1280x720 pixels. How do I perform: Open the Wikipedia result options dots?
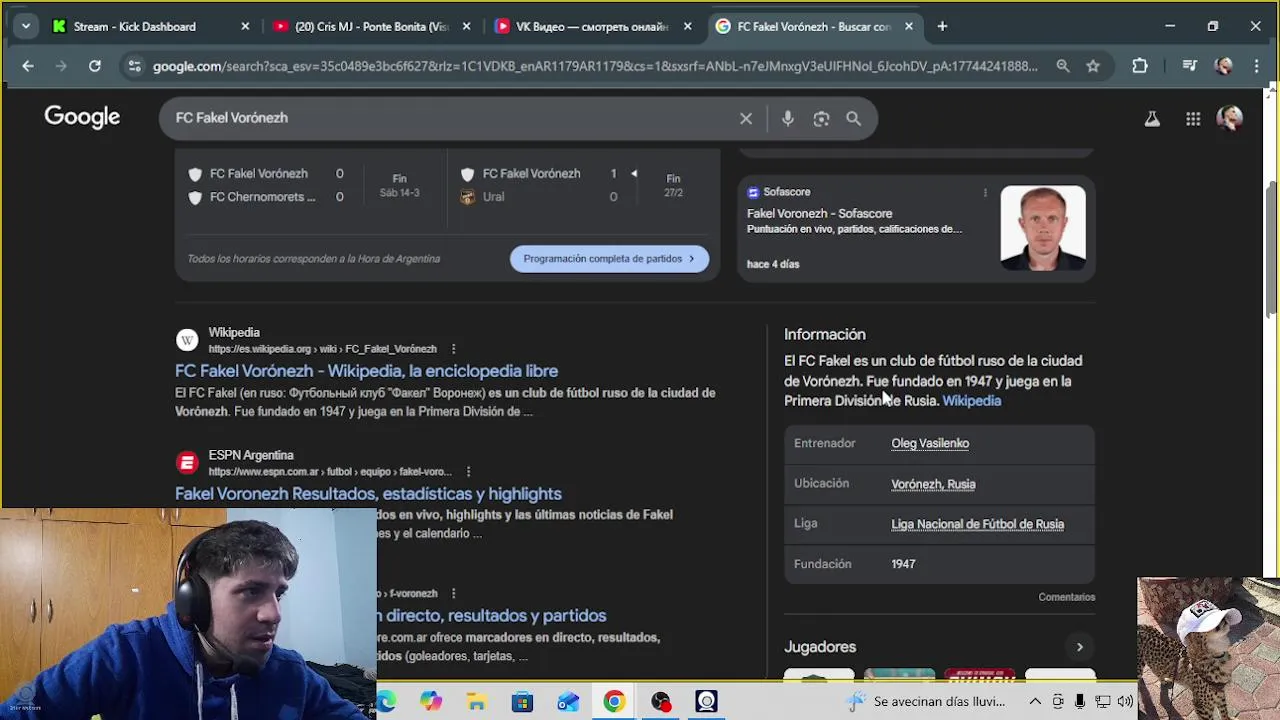[x=453, y=349]
